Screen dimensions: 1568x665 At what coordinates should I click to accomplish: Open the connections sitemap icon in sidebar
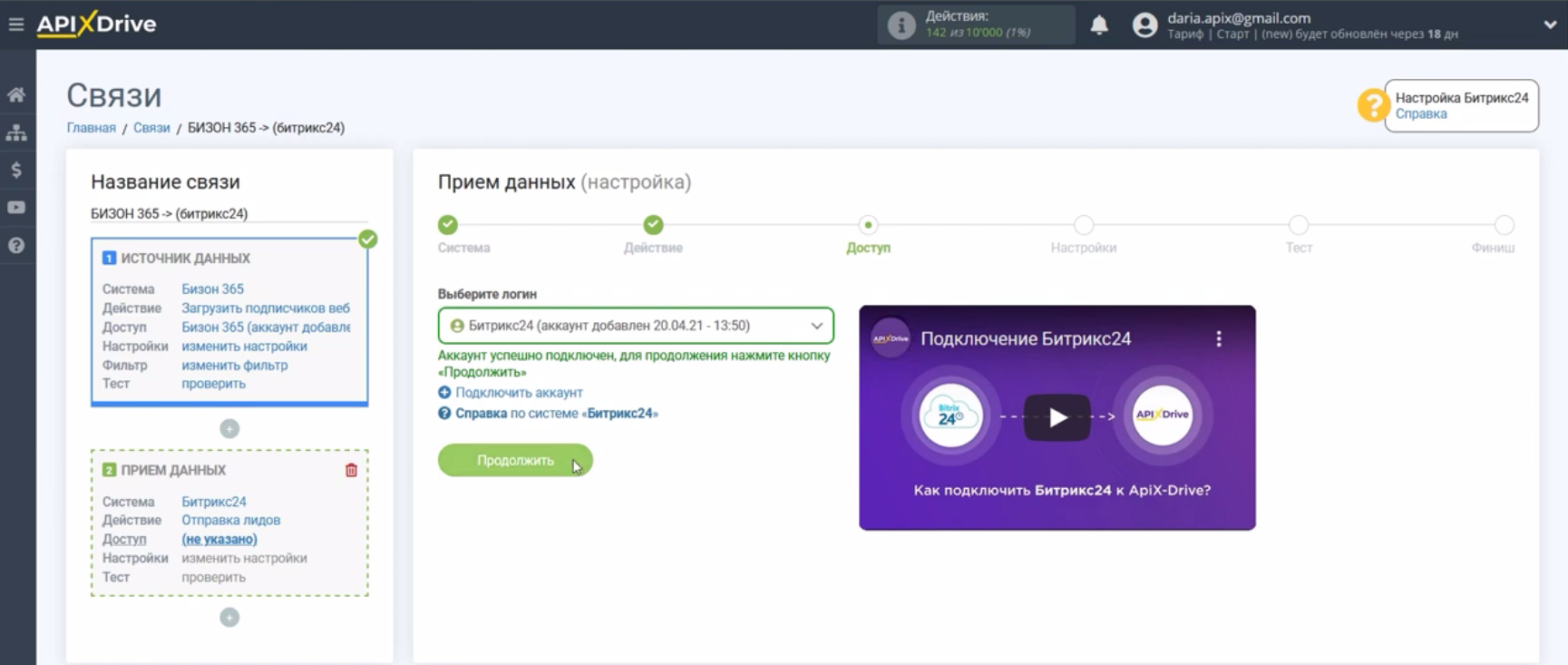click(16, 132)
